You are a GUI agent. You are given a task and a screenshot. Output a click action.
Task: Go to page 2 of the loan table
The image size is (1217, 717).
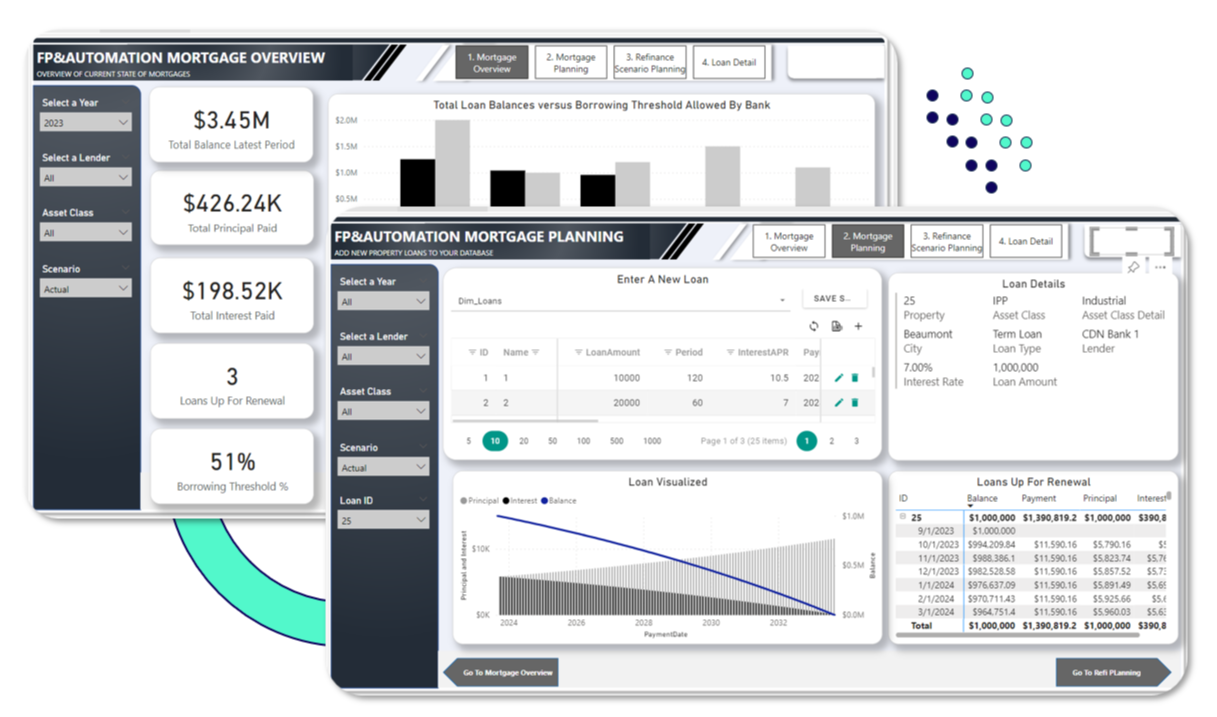(831, 441)
